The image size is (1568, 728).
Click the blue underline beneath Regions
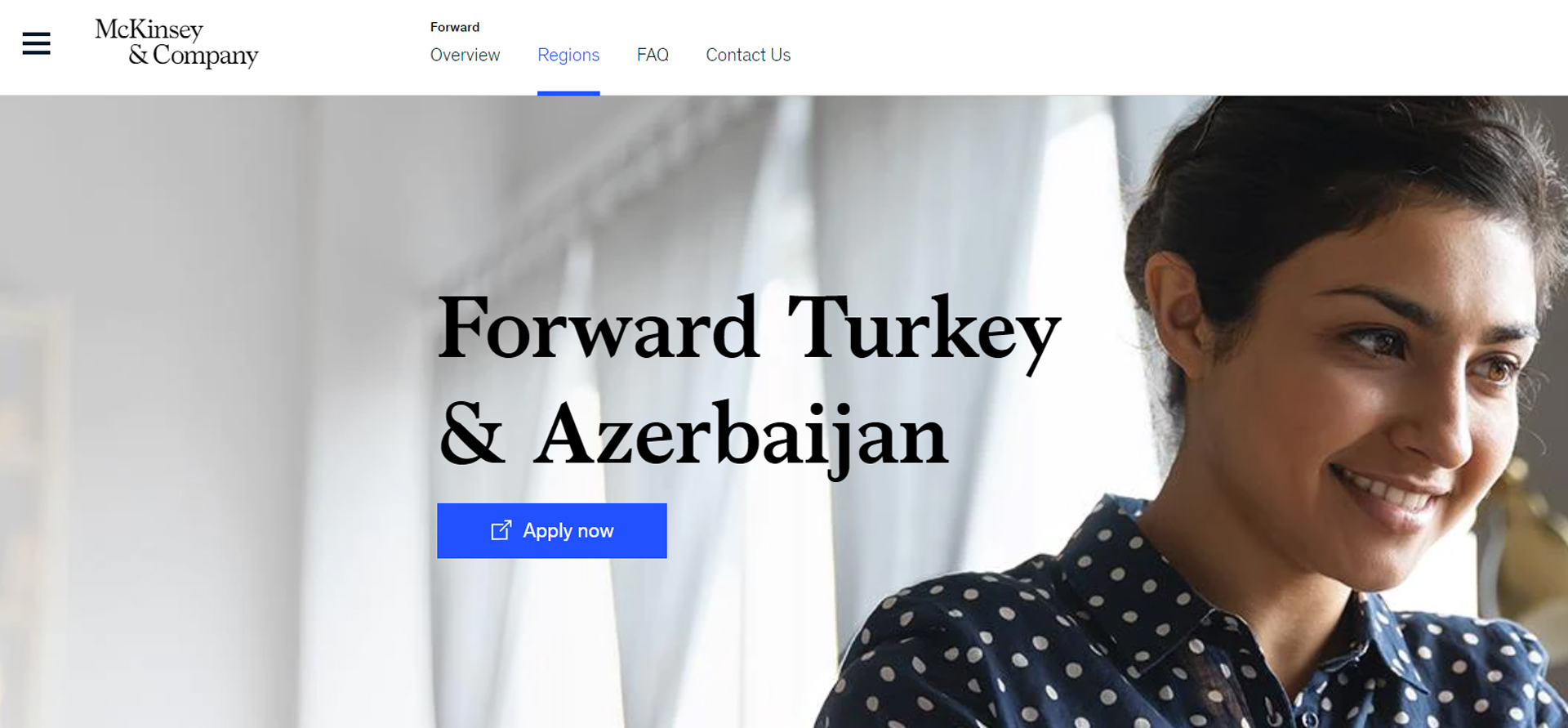click(x=568, y=93)
